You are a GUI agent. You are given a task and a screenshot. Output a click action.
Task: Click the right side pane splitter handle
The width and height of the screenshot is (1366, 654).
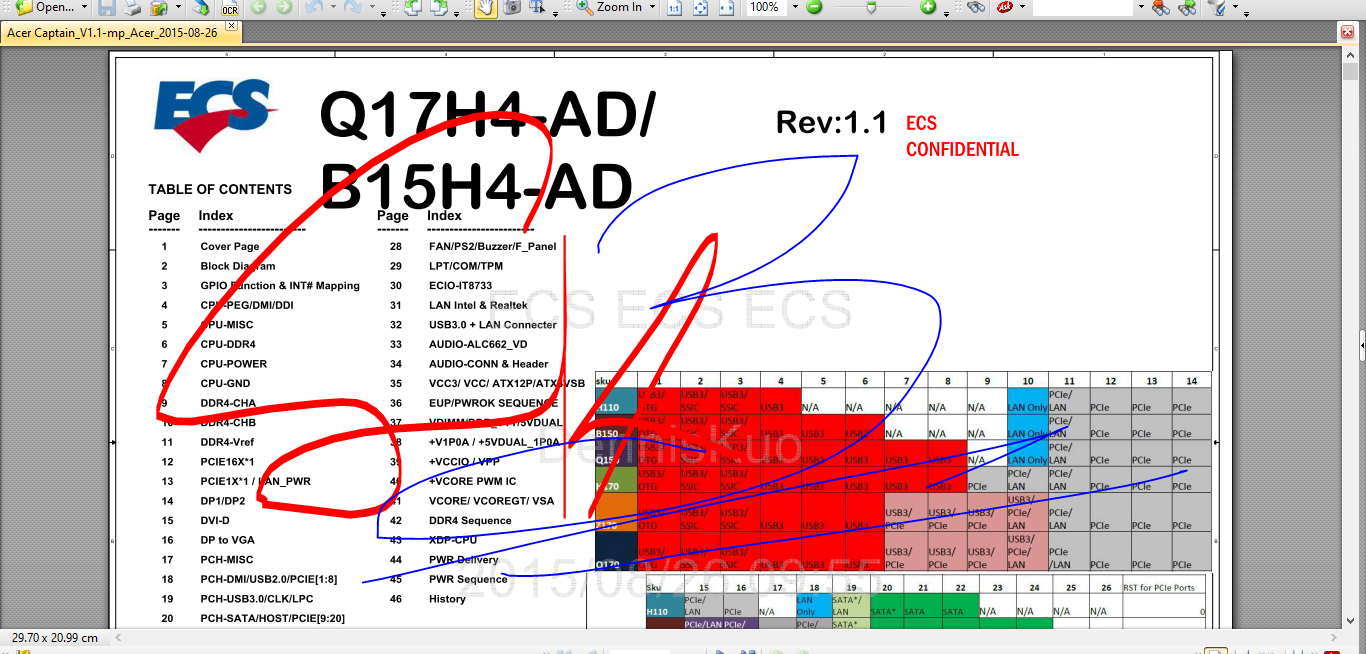click(x=1362, y=346)
